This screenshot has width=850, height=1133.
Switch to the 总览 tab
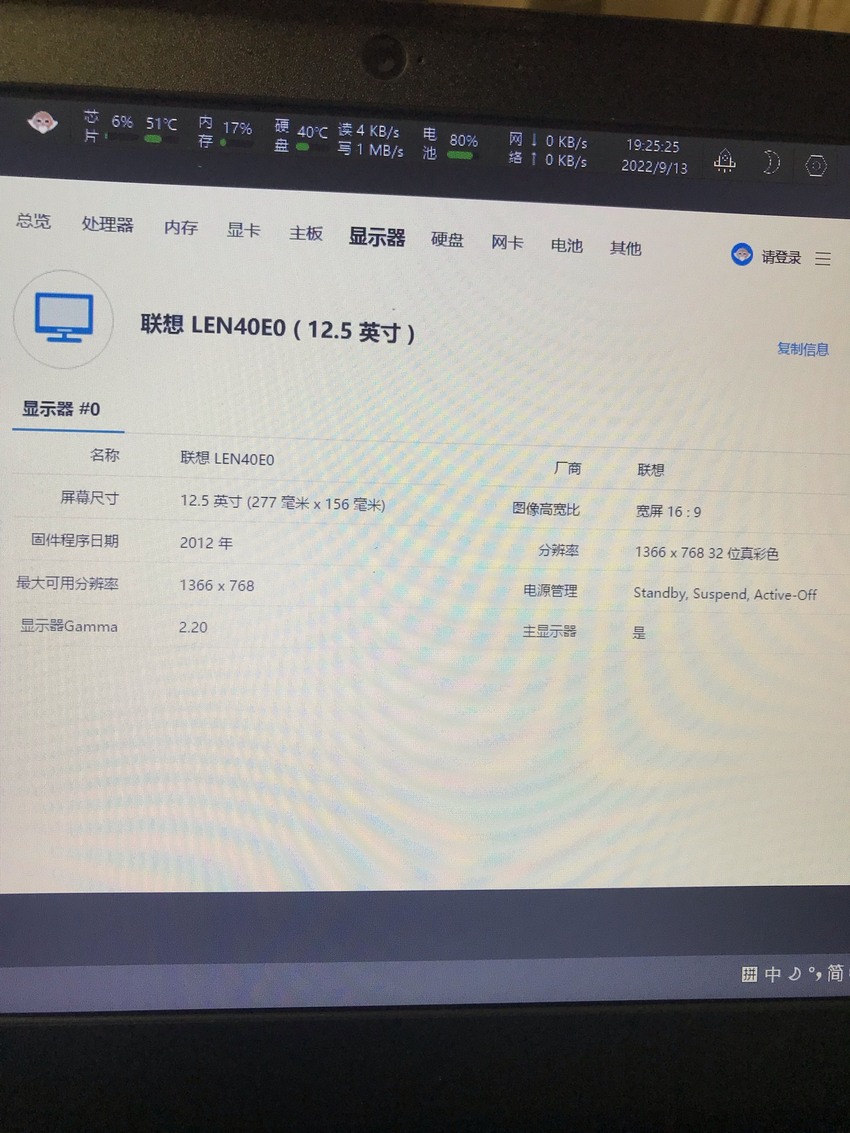pos(33,220)
